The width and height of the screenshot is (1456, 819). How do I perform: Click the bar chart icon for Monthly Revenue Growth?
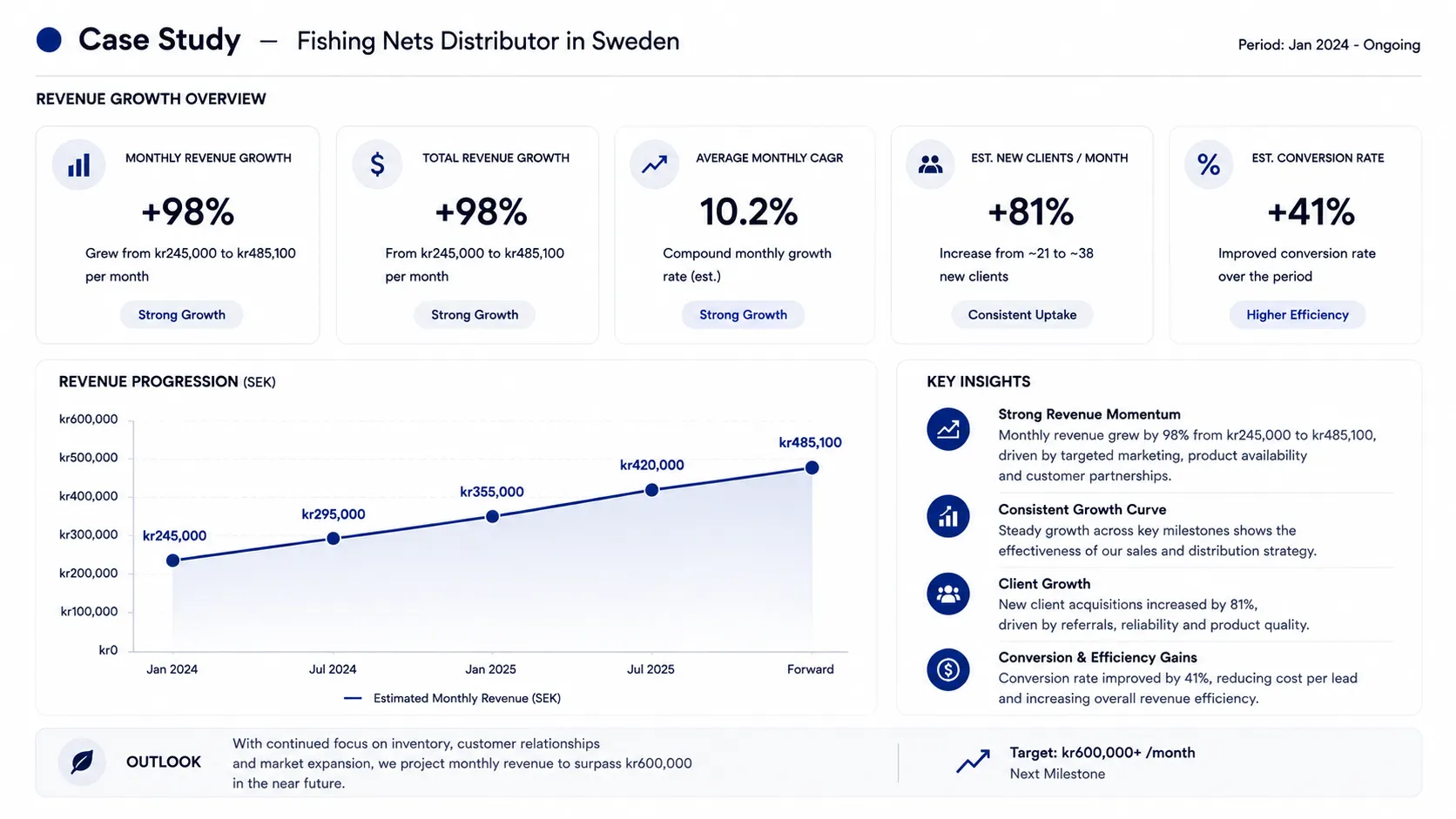(78, 164)
